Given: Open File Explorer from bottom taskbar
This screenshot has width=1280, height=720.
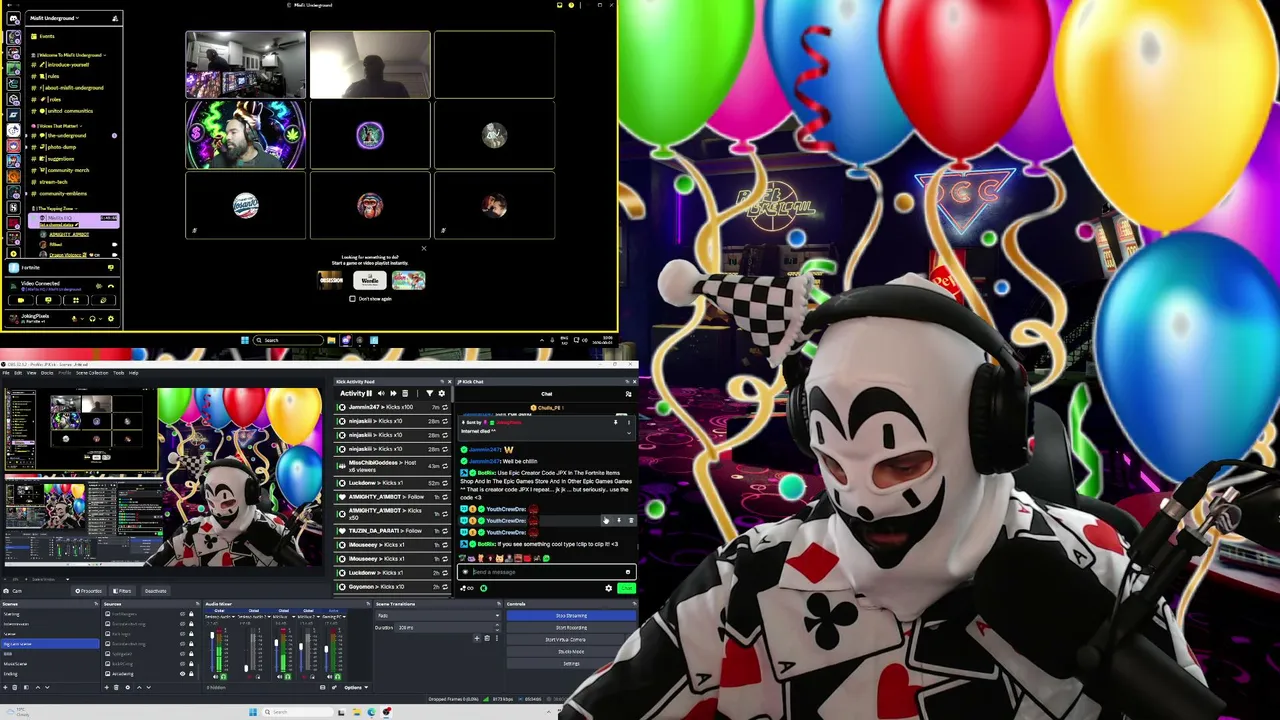Looking at the screenshot, I should [x=357, y=712].
